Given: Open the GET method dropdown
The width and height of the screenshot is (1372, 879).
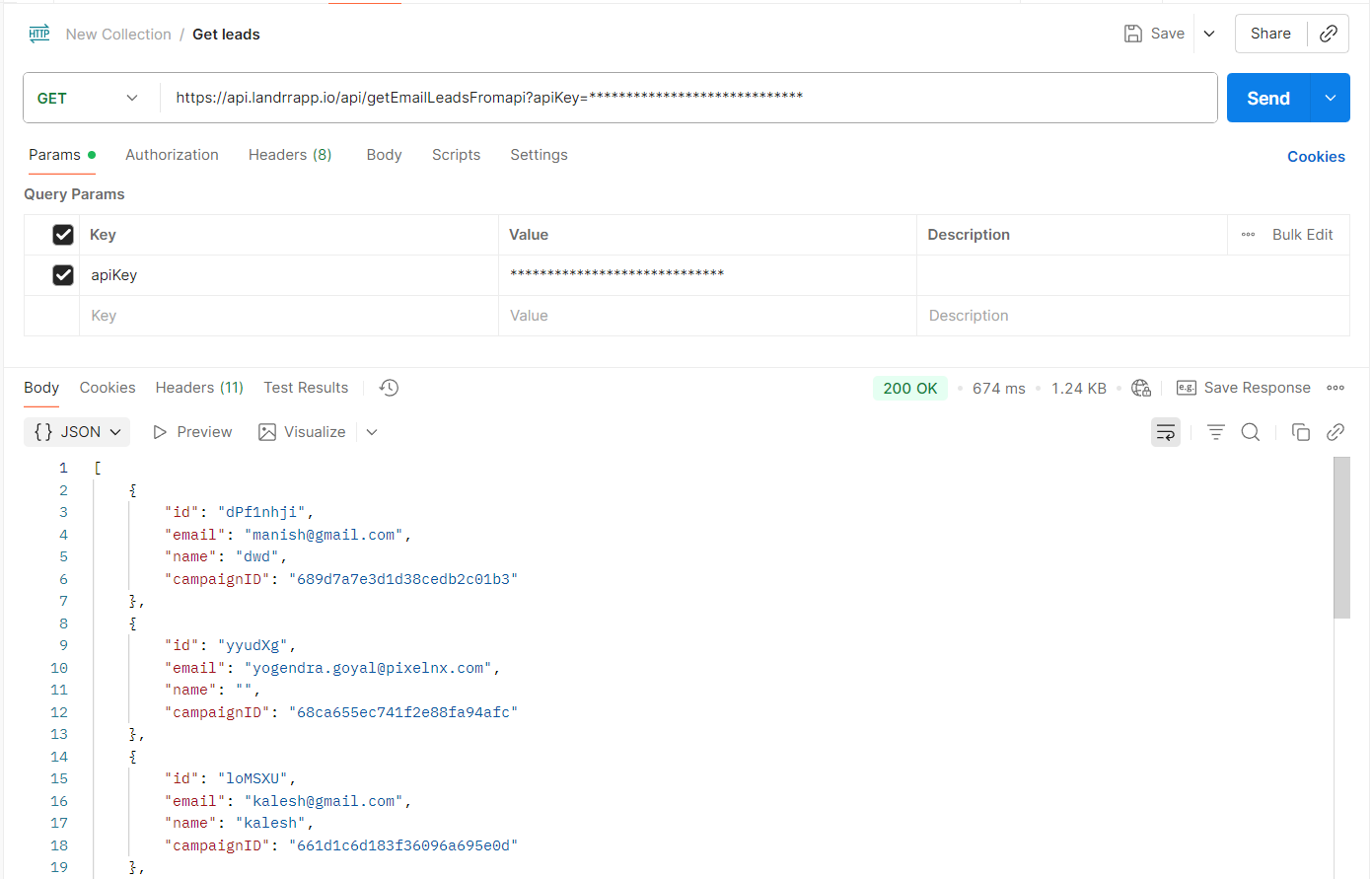Looking at the screenshot, I should coord(88,98).
